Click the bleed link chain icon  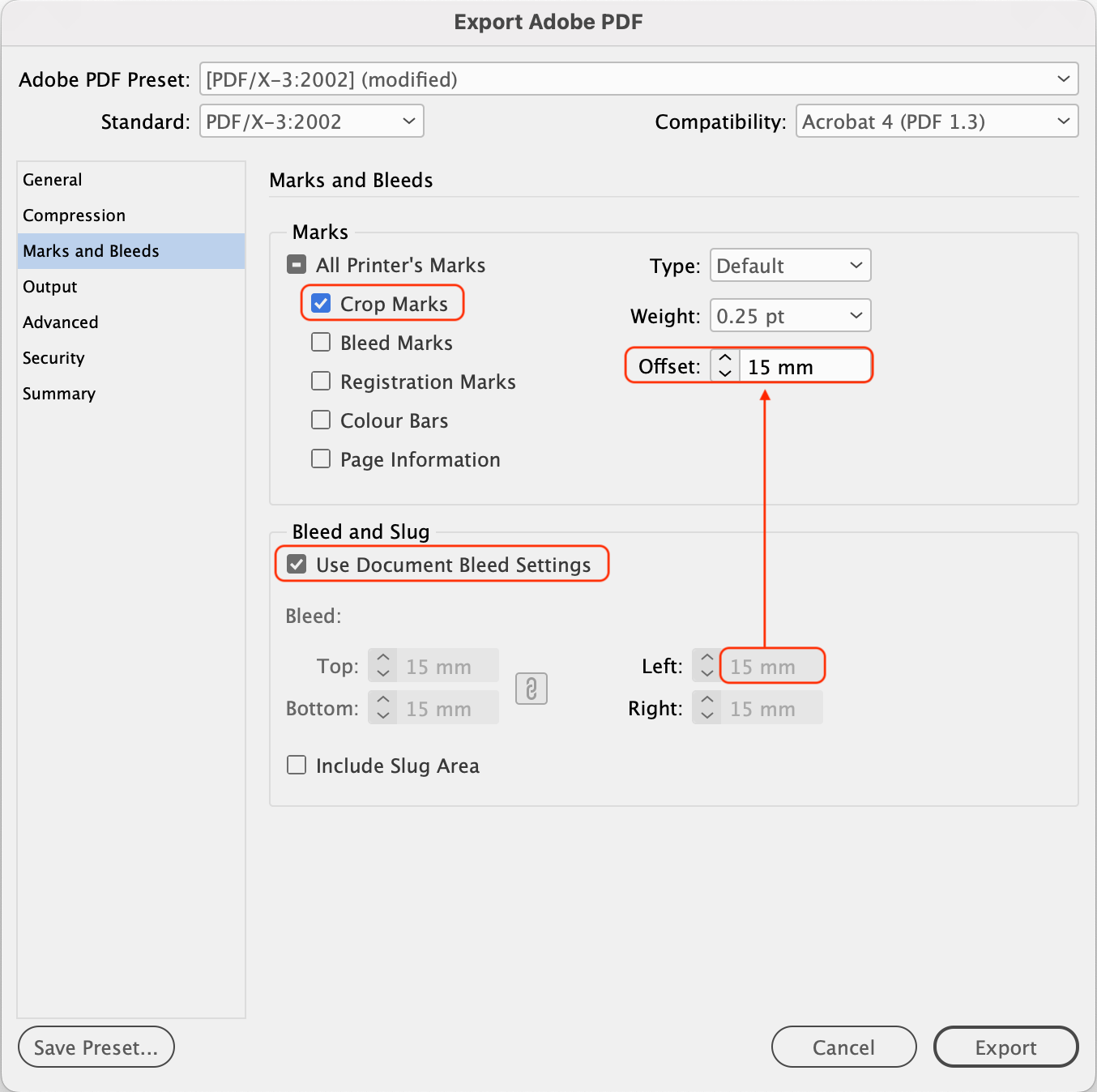click(531, 689)
